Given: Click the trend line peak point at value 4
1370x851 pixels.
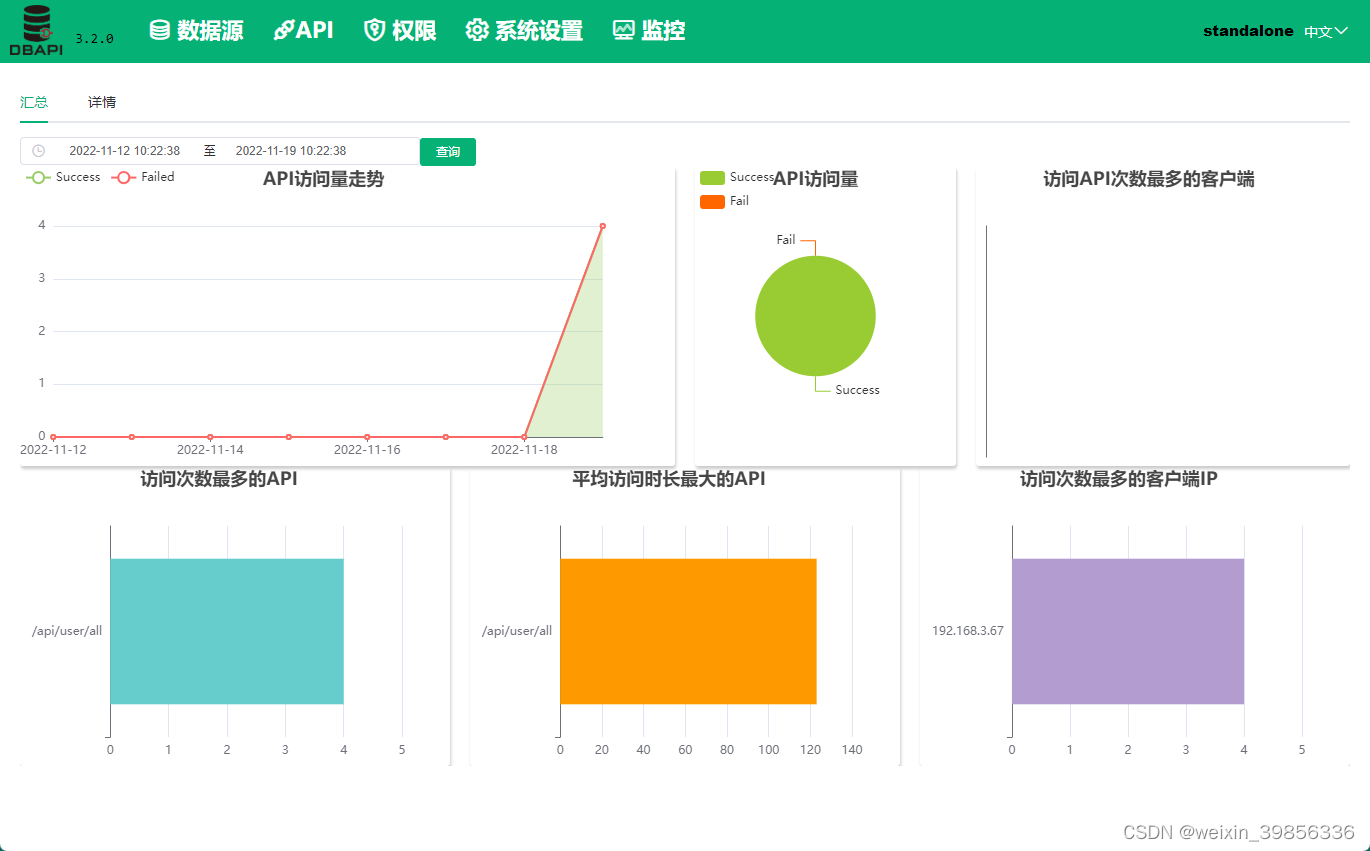Looking at the screenshot, I should [x=603, y=226].
